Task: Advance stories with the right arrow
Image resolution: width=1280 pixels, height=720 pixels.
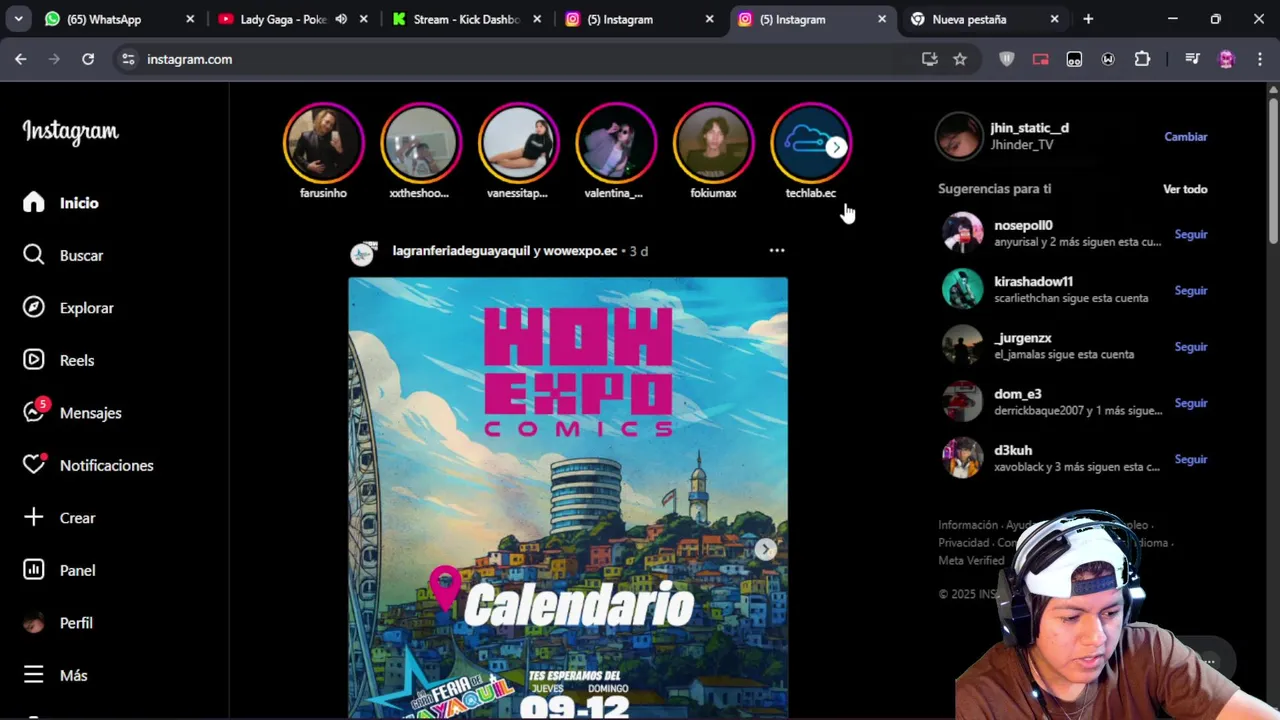Action: tap(836, 147)
